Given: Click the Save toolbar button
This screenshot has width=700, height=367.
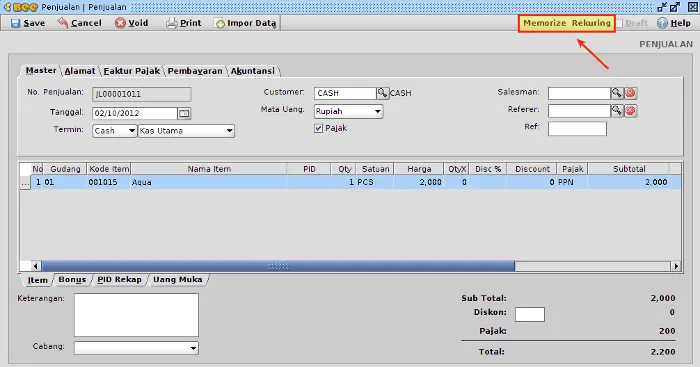Looking at the screenshot, I should point(28,23).
